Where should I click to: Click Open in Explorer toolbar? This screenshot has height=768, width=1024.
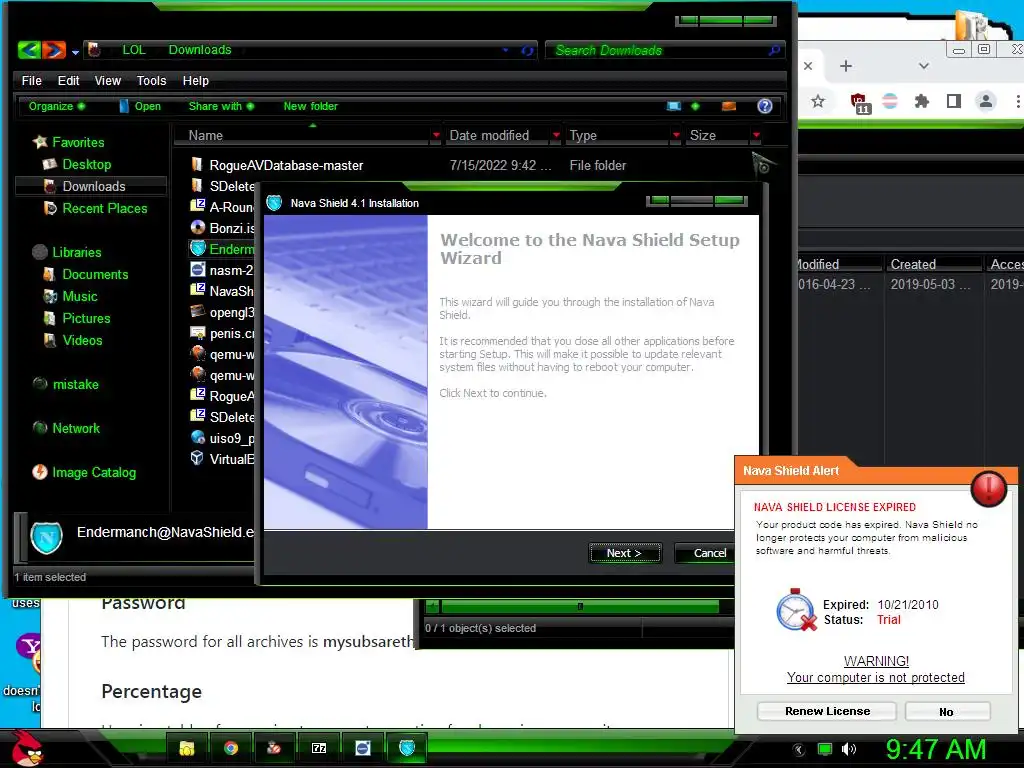click(140, 106)
